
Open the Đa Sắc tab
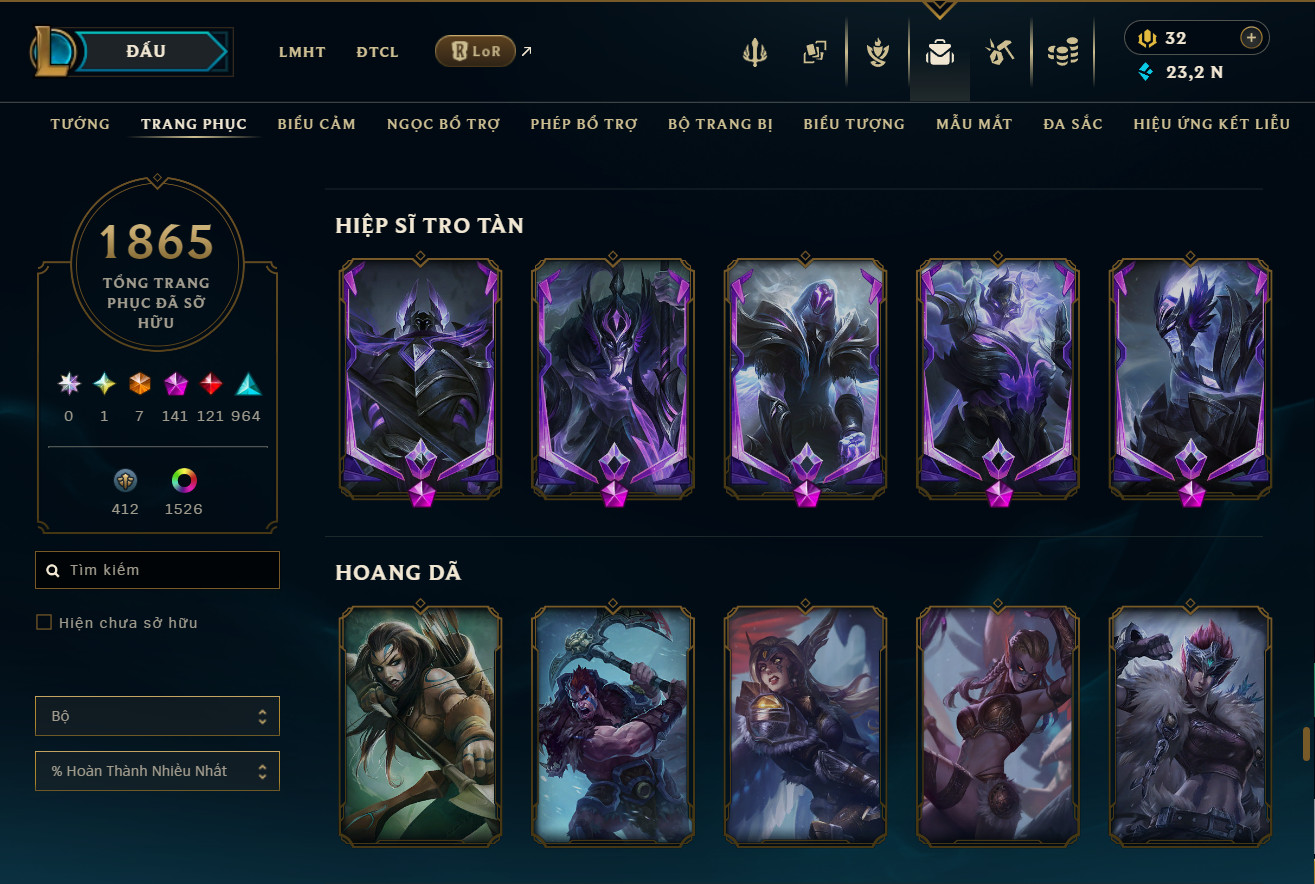pos(1072,124)
